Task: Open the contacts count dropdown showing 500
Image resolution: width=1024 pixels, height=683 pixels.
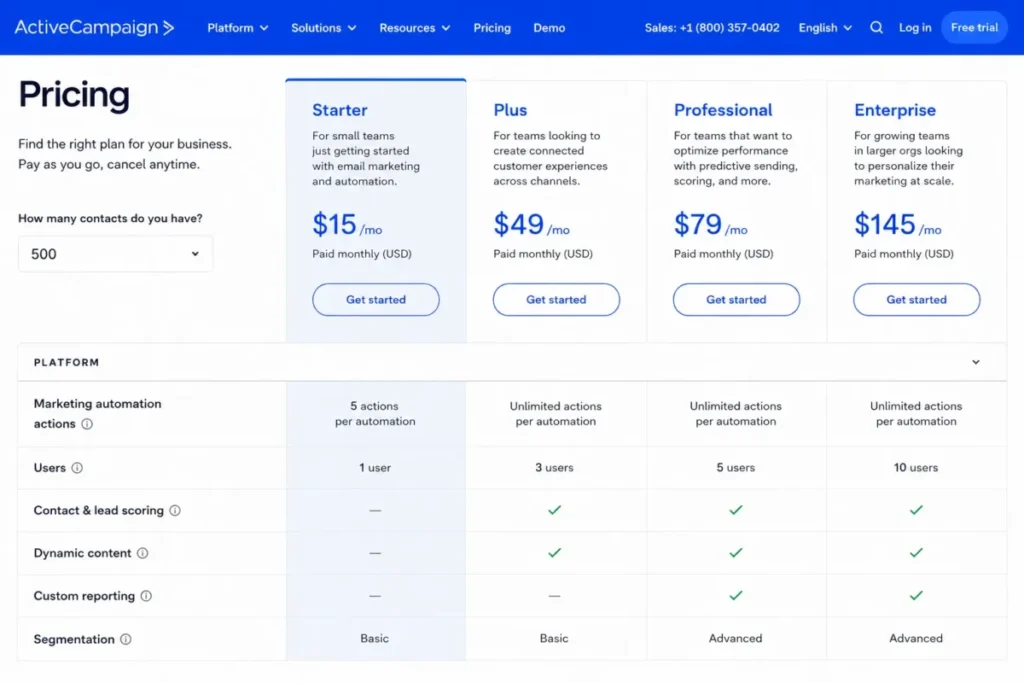Action: coord(115,254)
